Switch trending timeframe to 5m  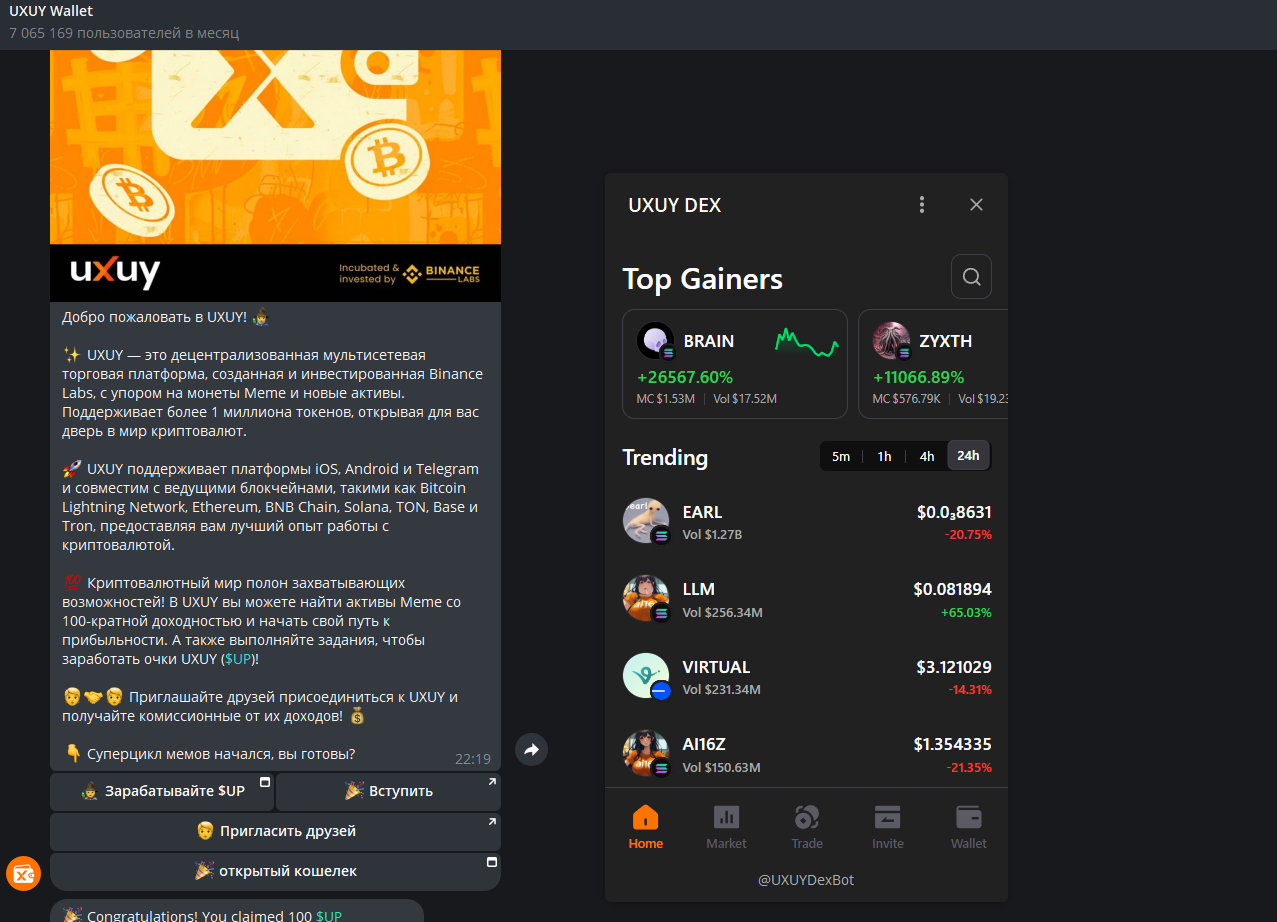coord(841,456)
